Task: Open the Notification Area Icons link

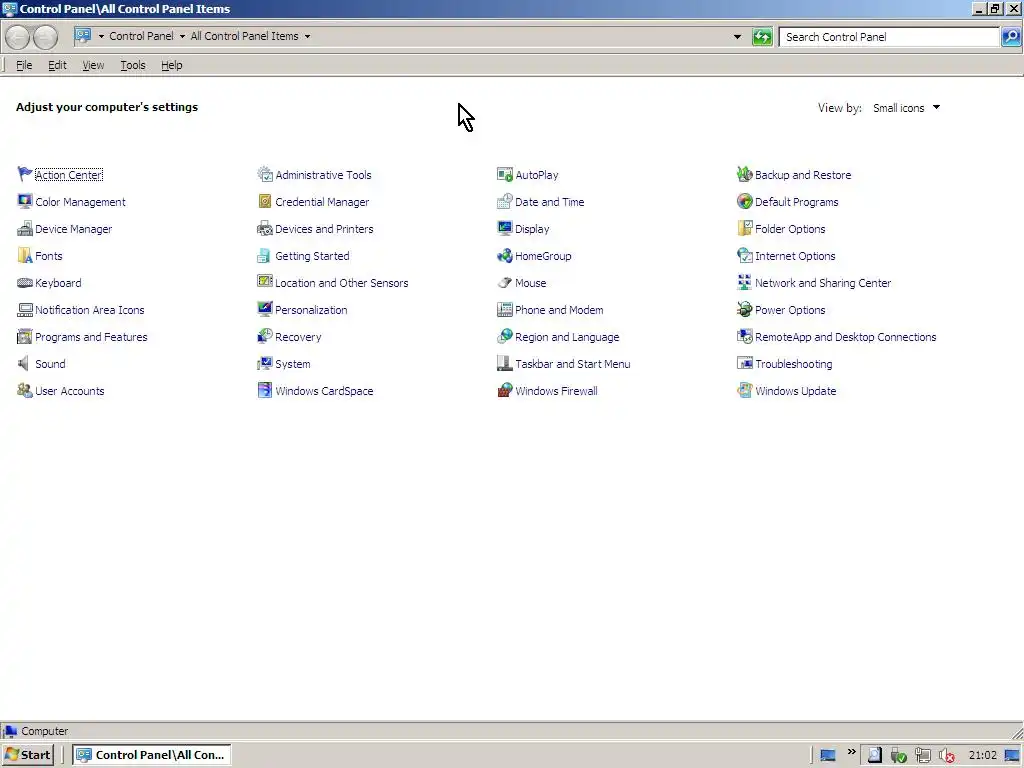Action: click(x=89, y=310)
